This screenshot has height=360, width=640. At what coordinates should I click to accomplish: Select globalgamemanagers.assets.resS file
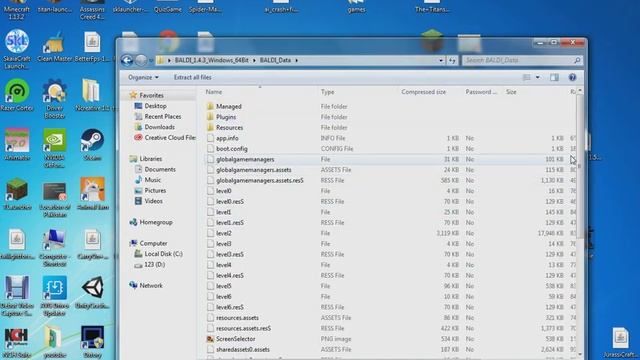260,181
